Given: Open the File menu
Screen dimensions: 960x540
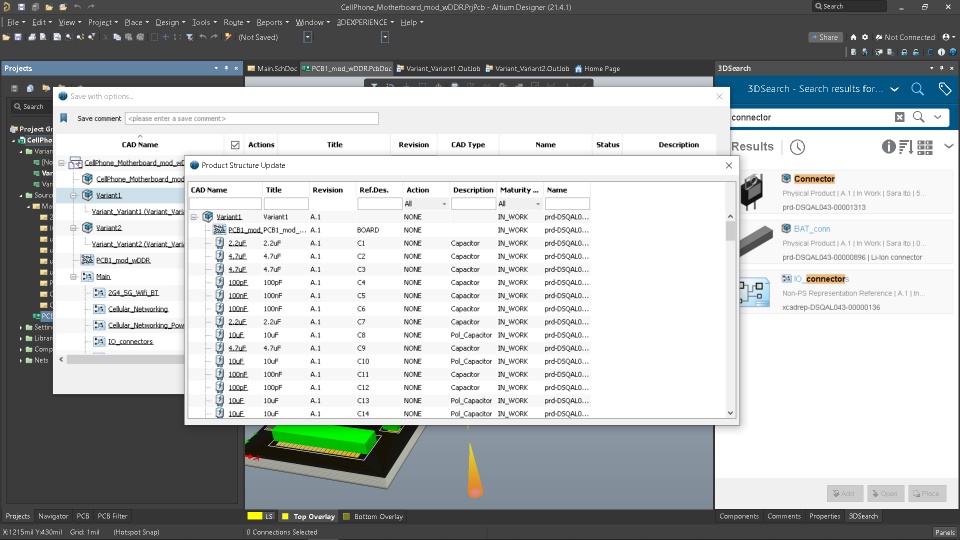Looking at the screenshot, I should pos(15,22).
